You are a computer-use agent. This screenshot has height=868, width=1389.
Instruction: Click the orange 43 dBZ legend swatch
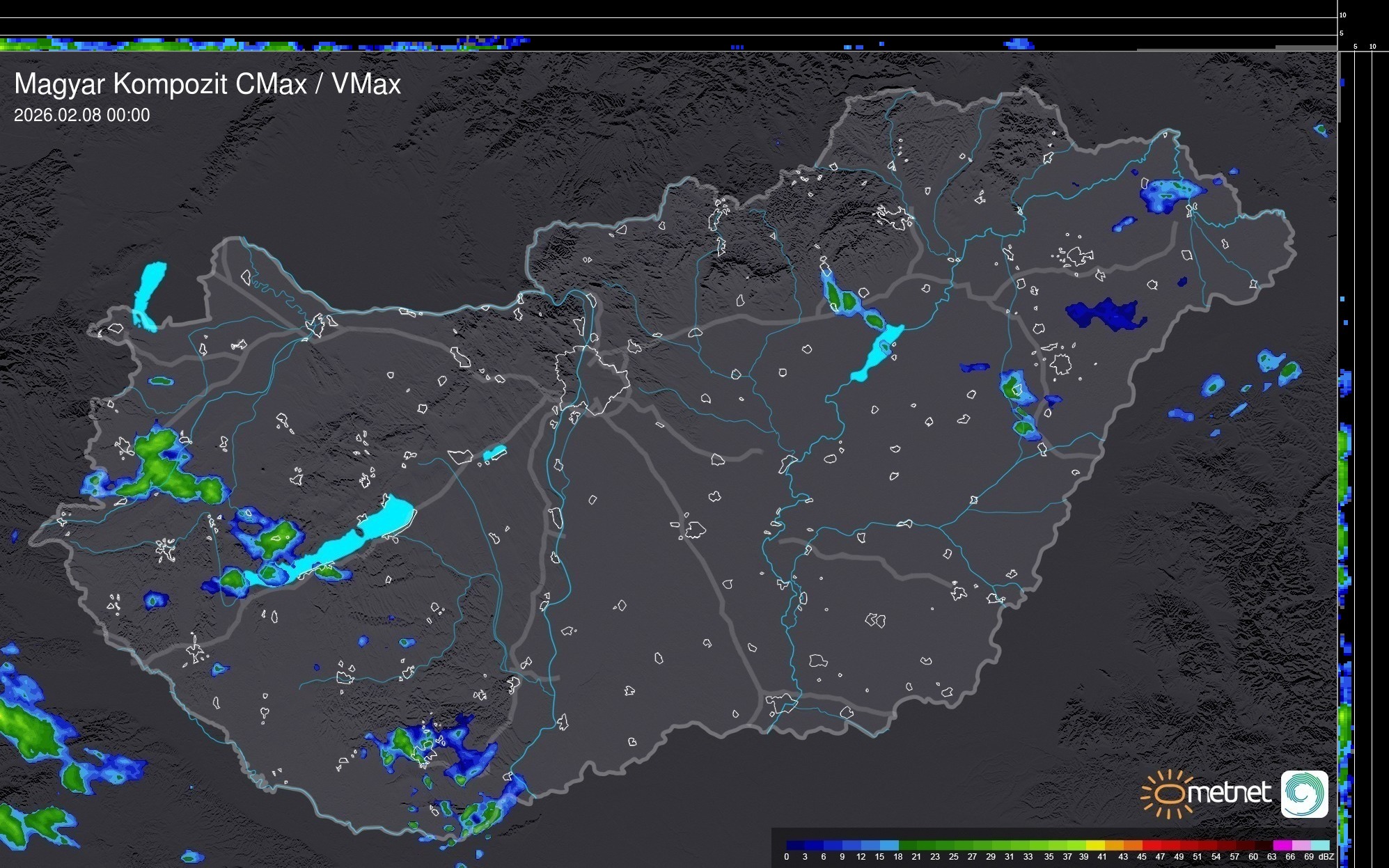coord(1133,845)
